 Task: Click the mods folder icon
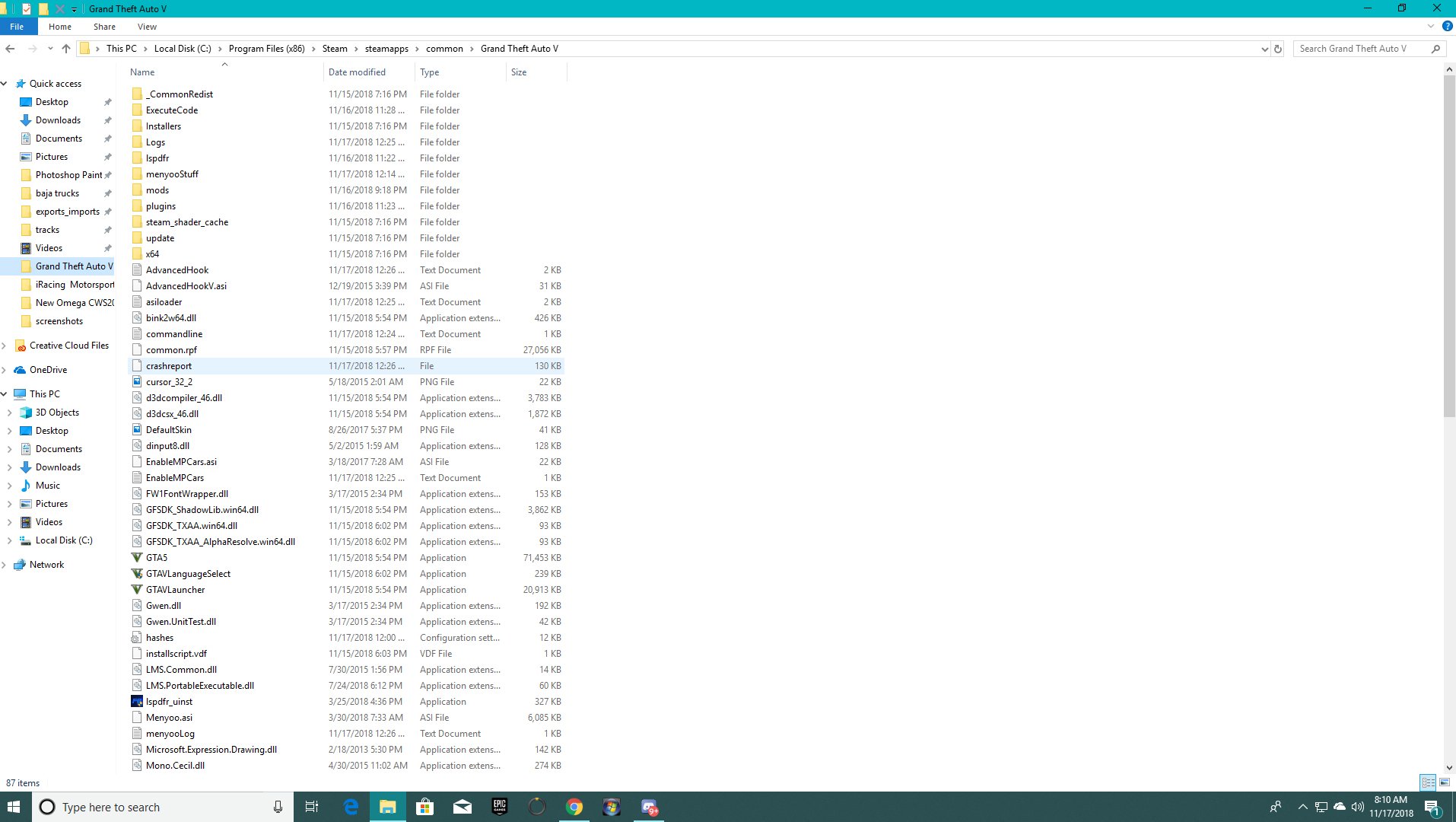(x=137, y=190)
